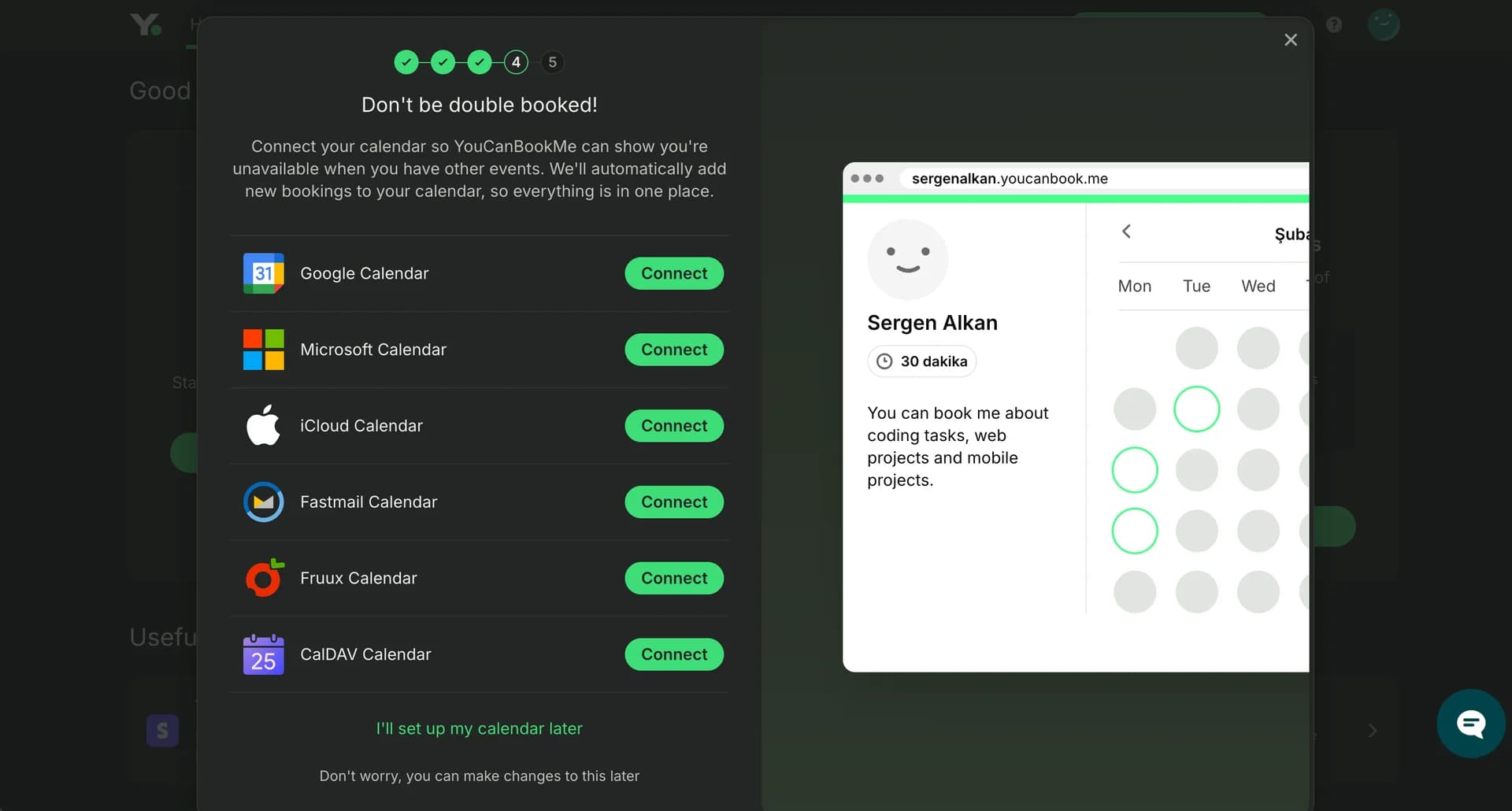Choose I'll set up my calendar later
Screen dimensions: 1512x811
[x=479, y=728]
